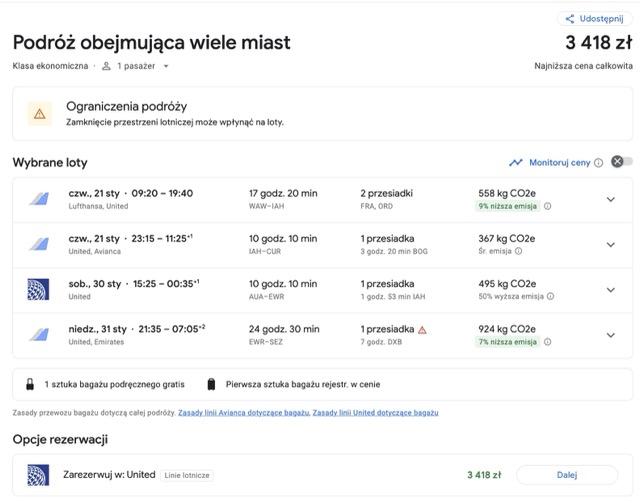The image size is (640, 503).
Task: Click info icon beside 50% wyższa emisja
Action: (551, 296)
